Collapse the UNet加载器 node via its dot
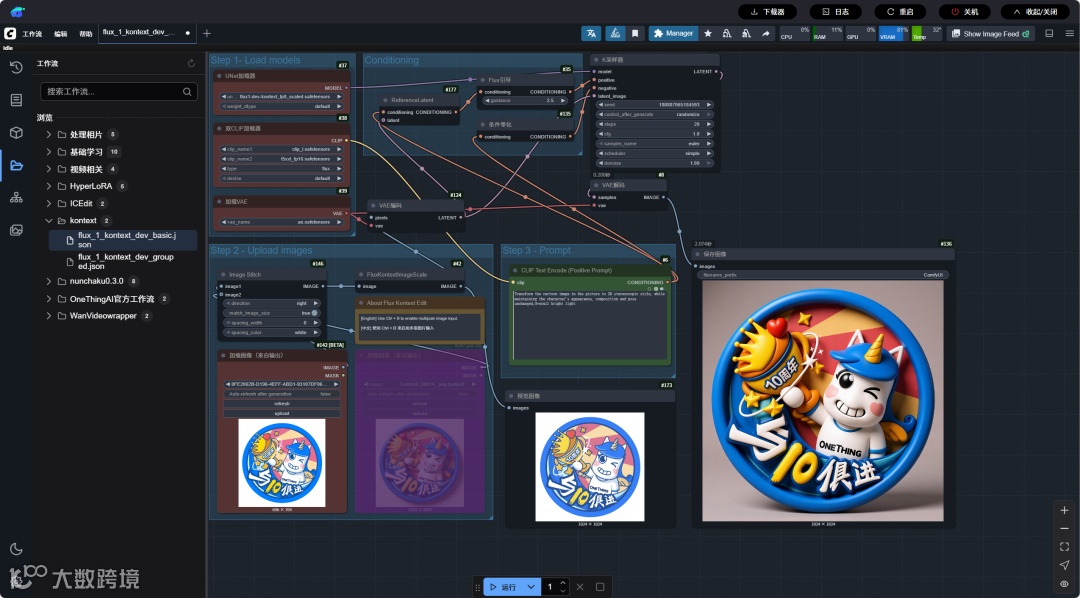 tap(219, 76)
